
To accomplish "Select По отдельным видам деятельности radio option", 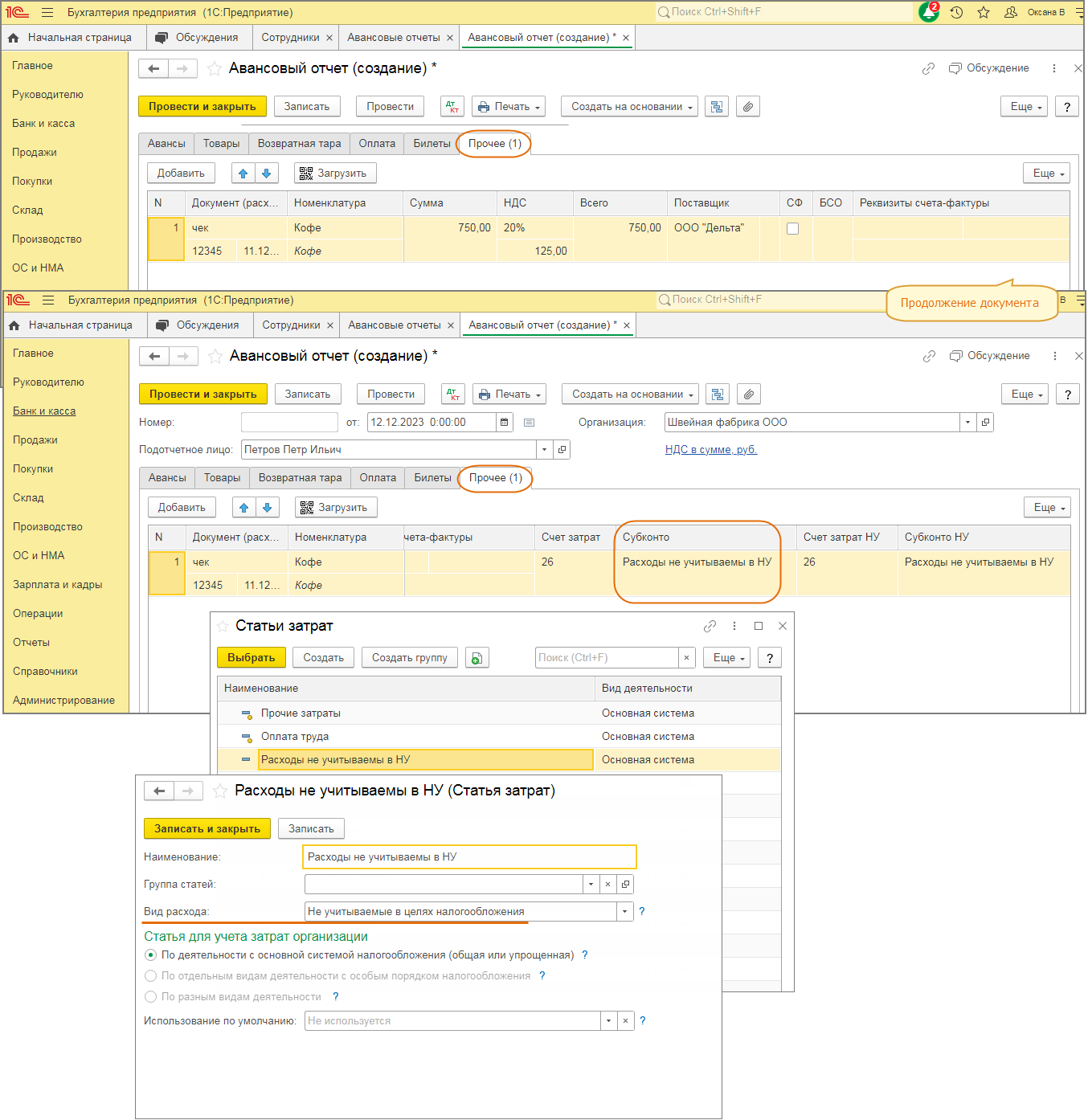I will [x=150, y=976].
